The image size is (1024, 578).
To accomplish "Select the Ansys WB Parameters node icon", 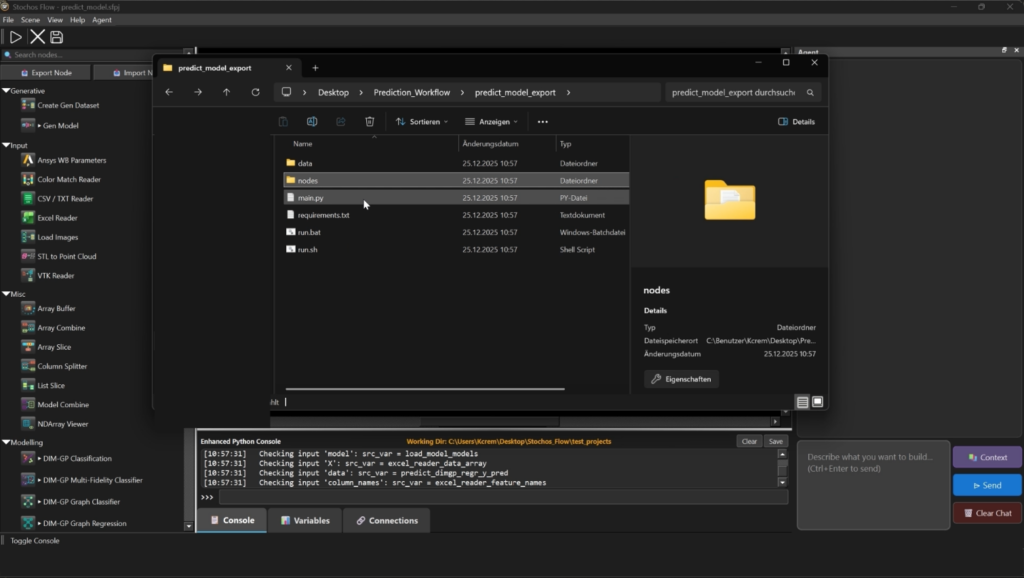I will click(28, 160).
